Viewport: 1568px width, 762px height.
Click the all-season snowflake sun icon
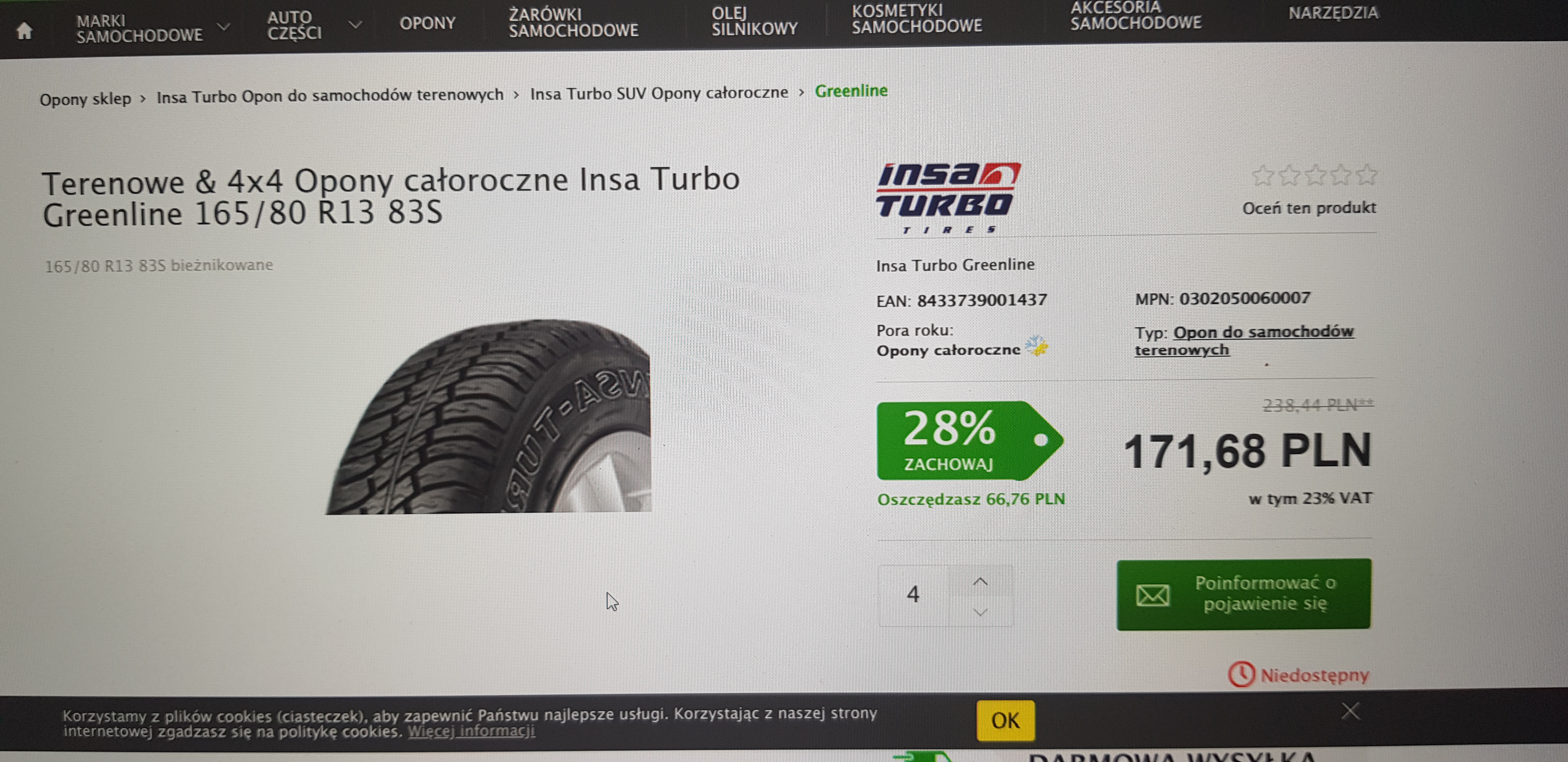click(x=1037, y=346)
